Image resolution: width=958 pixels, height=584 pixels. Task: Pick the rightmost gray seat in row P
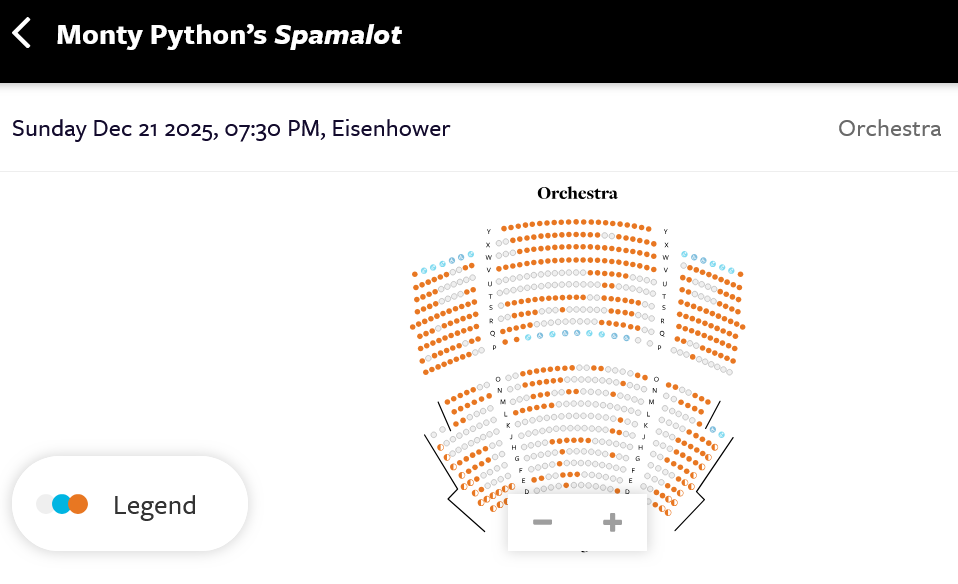tap(650, 343)
